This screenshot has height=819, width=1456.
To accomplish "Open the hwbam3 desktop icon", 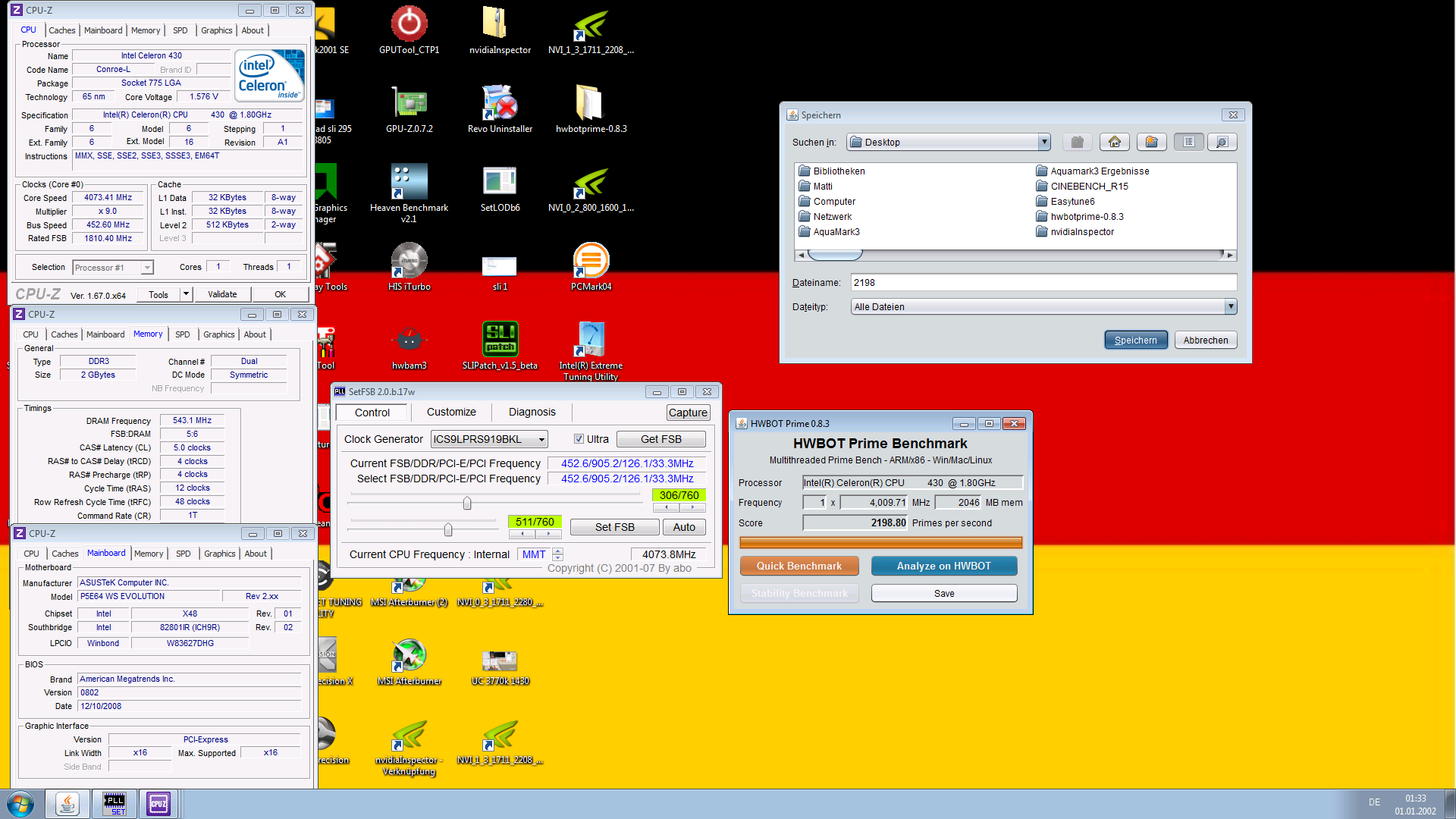I will (x=409, y=346).
